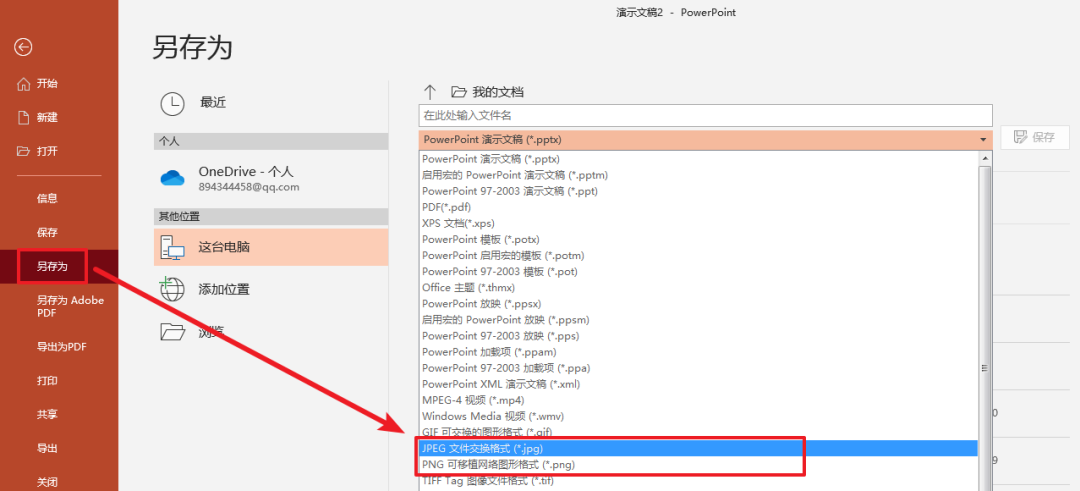Click the globe icon for 添加位置
This screenshot has width=1080, height=491.
point(172,289)
